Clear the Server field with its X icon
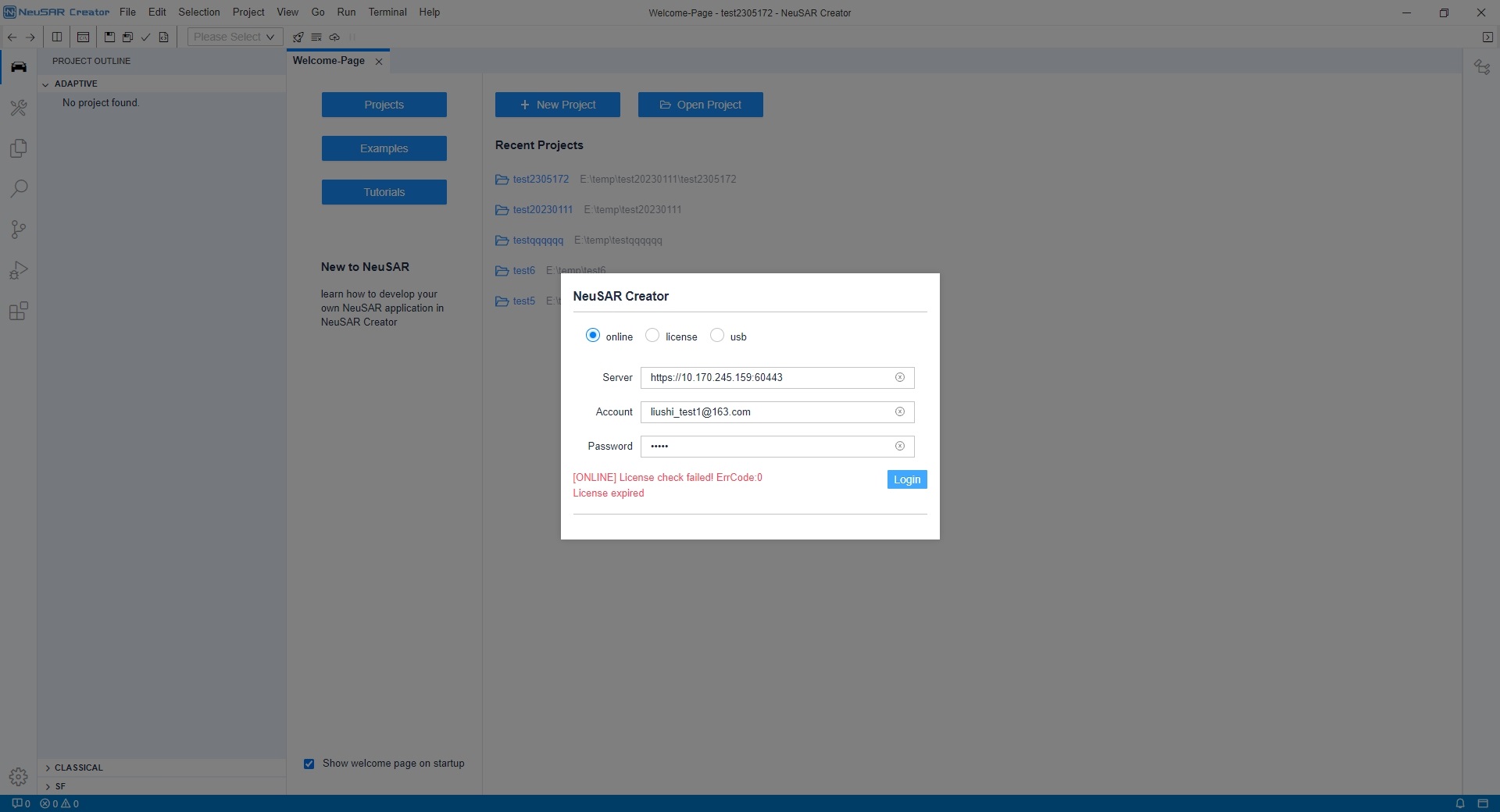Screen dimensions: 1500x812 coord(899,378)
